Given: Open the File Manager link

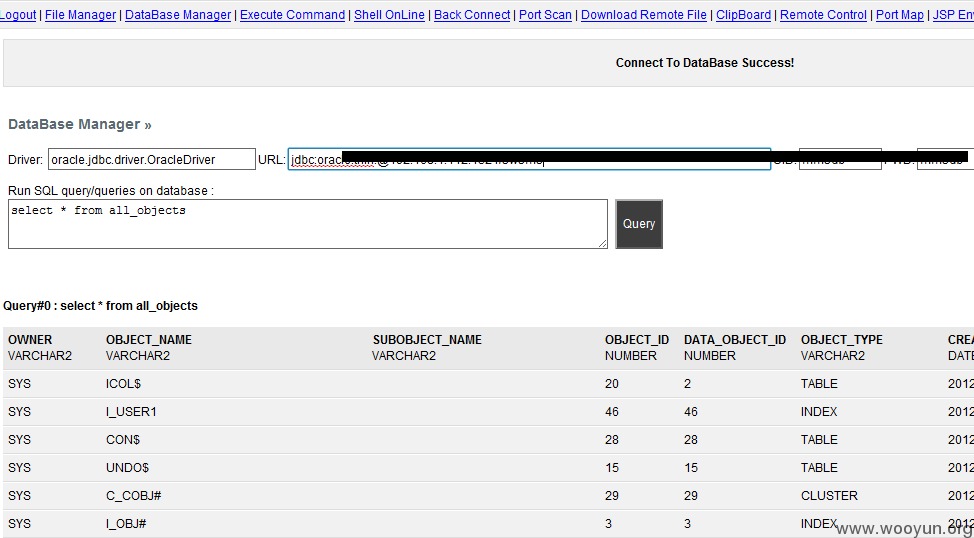Looking at the screenshot, I should pyautogui.click(x=80, y=14).
